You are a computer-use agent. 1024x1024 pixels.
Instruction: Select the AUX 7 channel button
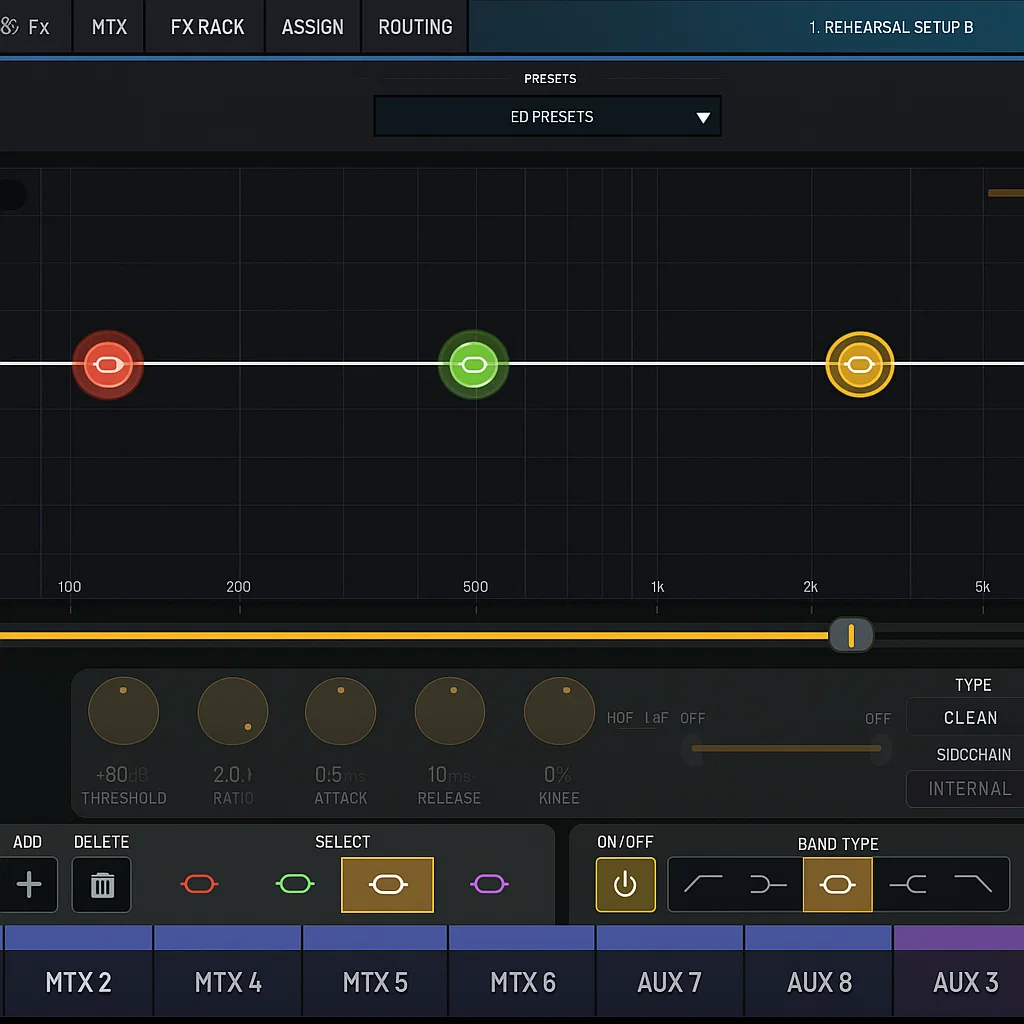point(669,982)
